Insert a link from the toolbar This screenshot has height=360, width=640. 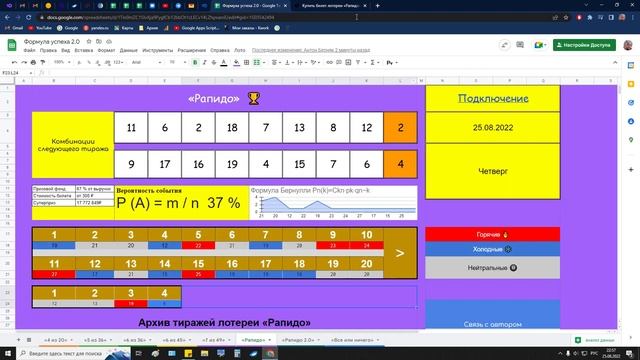(329, 62)
